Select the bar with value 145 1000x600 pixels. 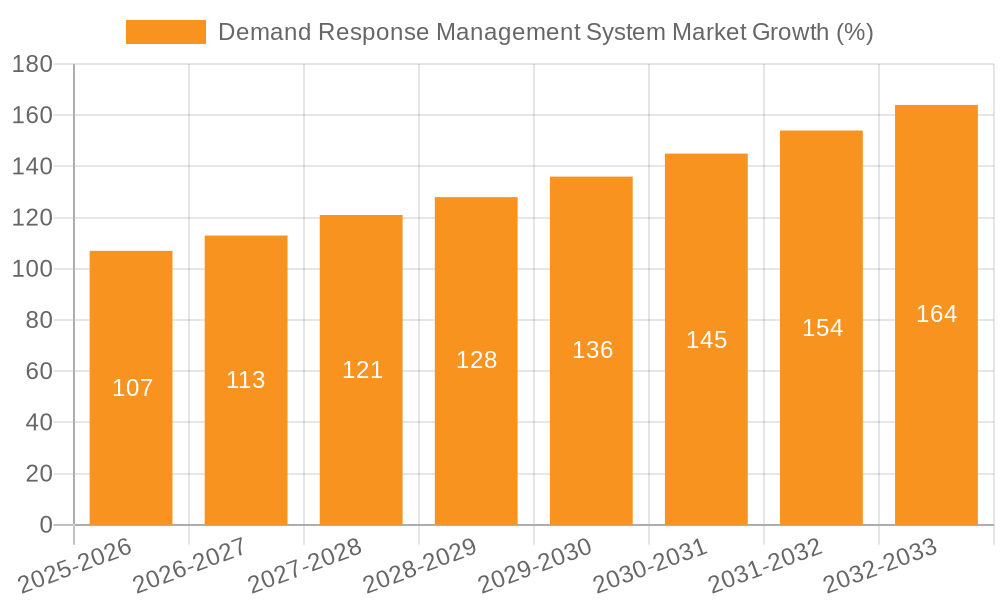[706, 340]
